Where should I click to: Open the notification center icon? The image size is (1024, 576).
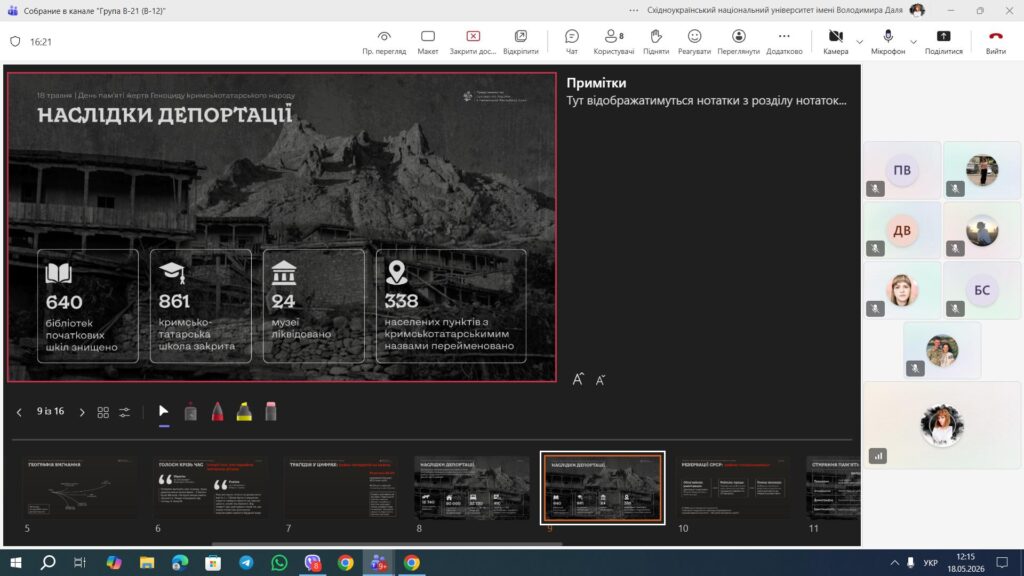[x=1002, y=562]
